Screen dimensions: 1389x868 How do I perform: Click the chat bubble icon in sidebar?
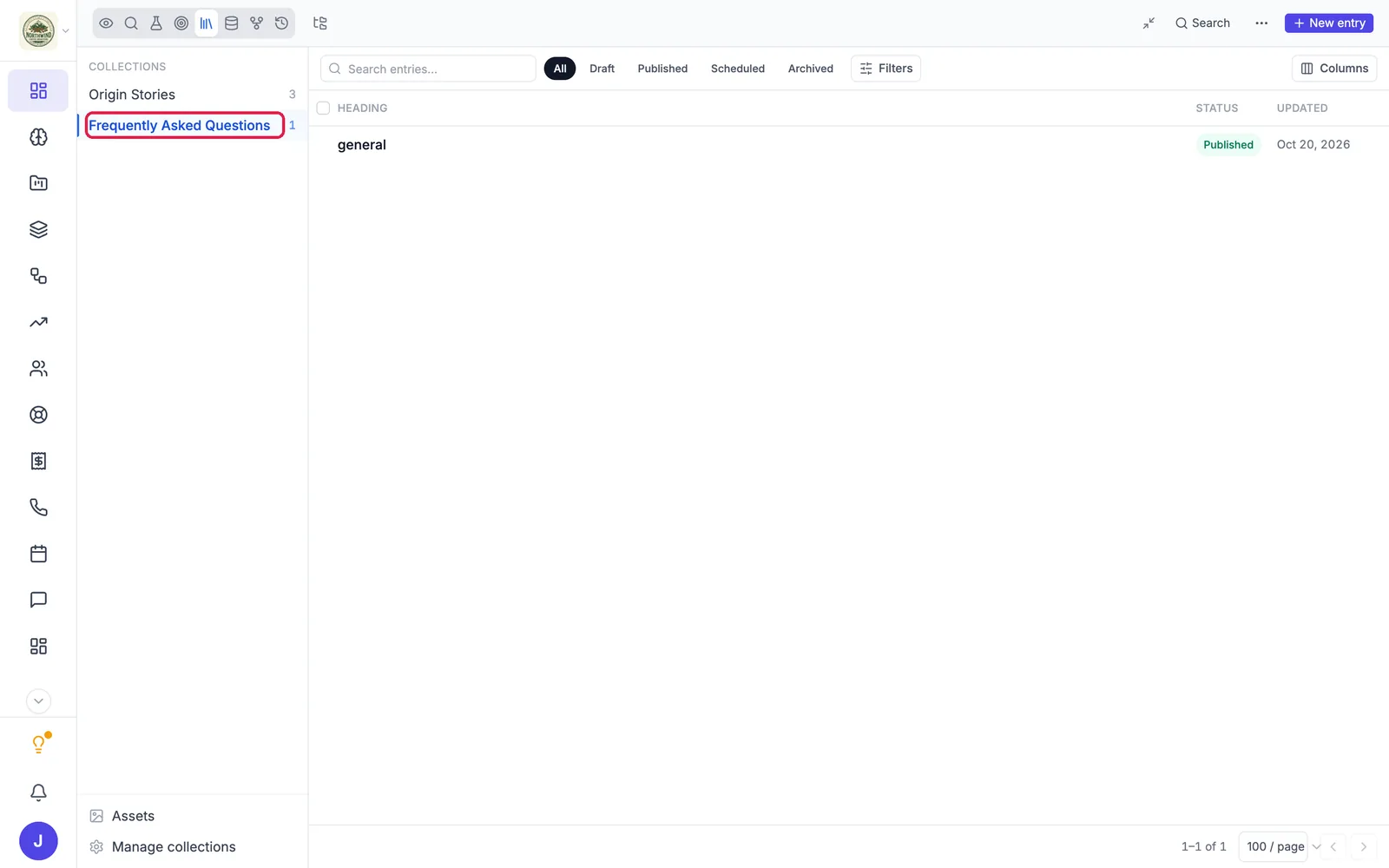pyautogui.click(x=38, y=600)
